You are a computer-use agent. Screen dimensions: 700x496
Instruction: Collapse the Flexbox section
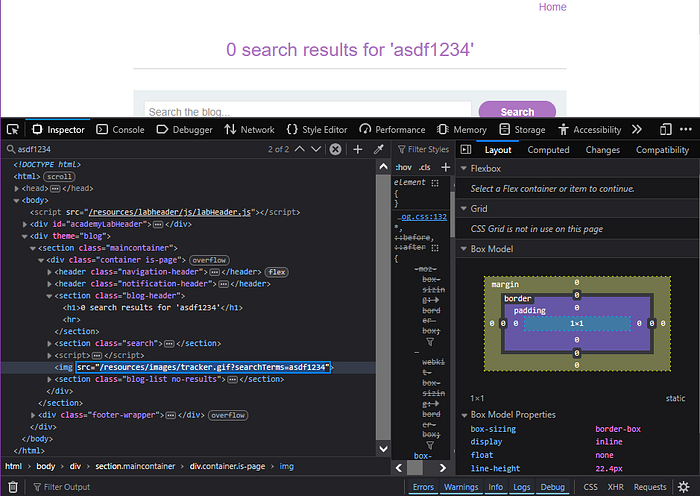pyautogui.click(x=464, y=168)
